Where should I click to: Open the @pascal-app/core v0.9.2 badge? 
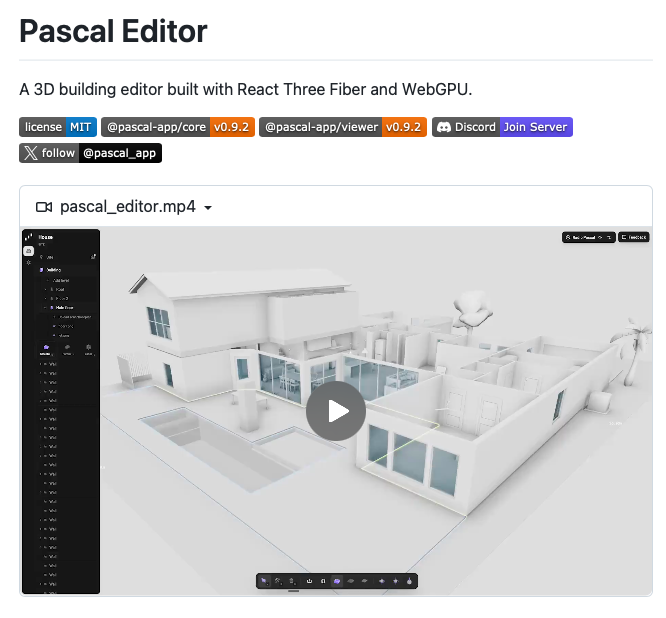(x=178, y=127)
